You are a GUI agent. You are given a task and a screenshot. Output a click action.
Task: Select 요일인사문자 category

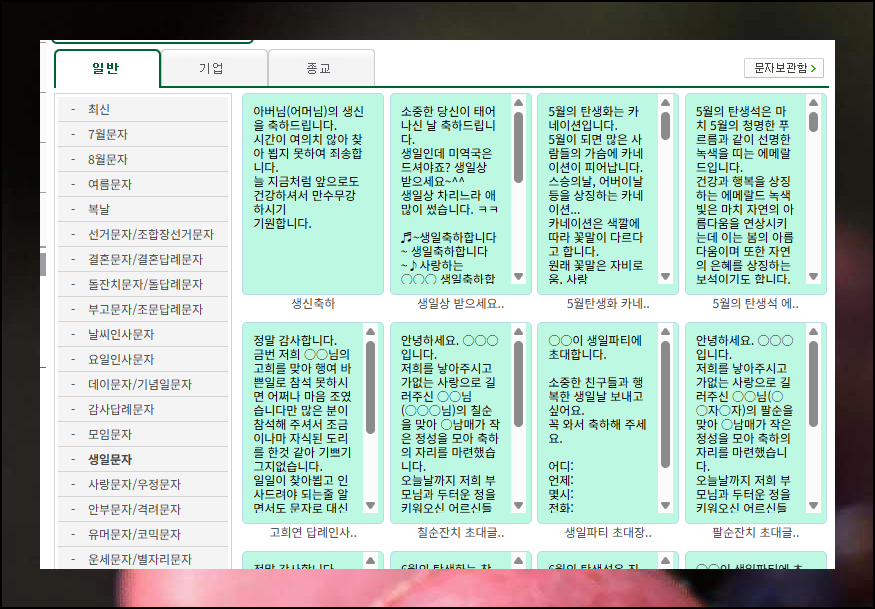(143, 359)
